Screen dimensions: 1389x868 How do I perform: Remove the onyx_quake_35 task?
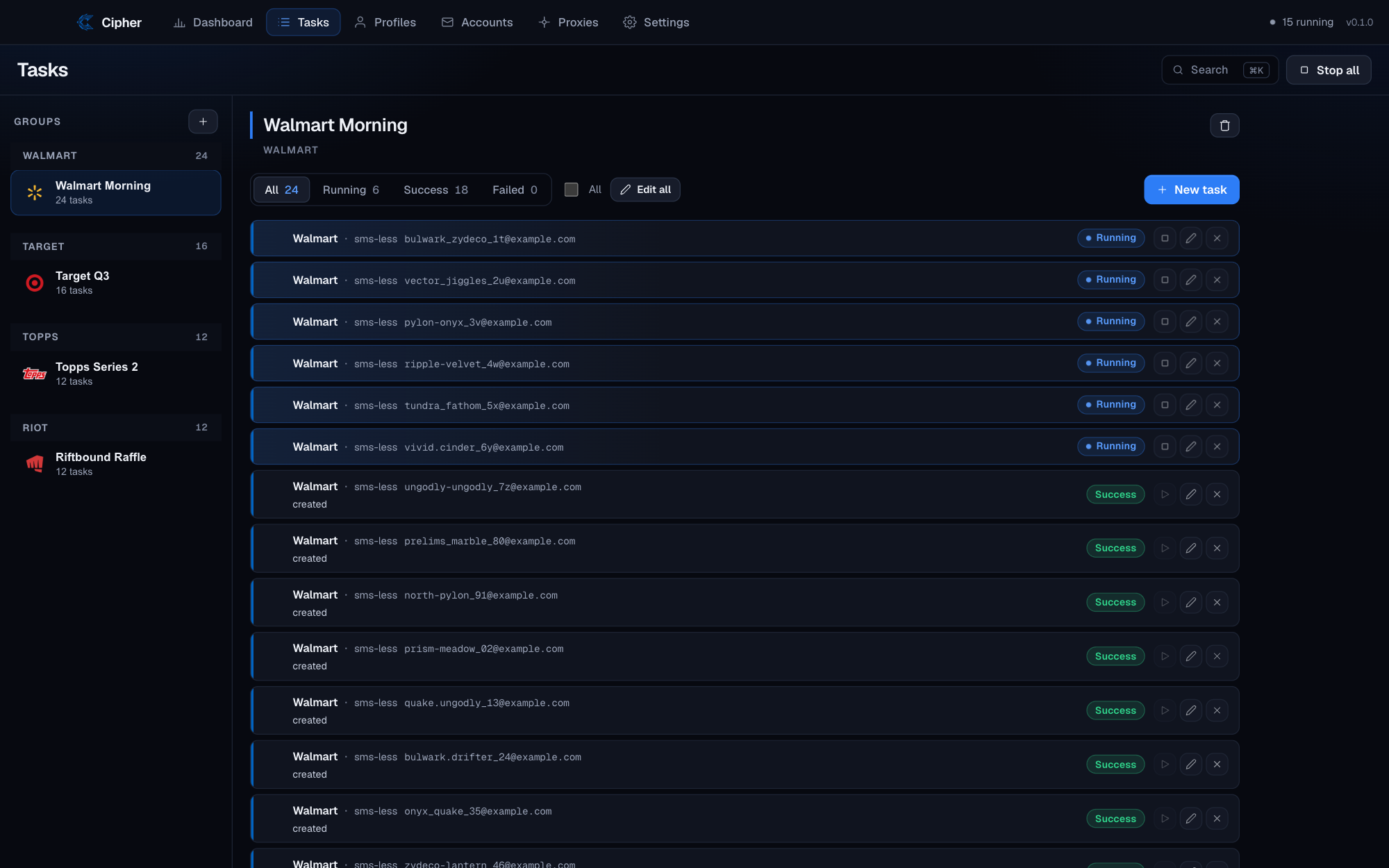pyautogui.click(x=1217, y=819)
